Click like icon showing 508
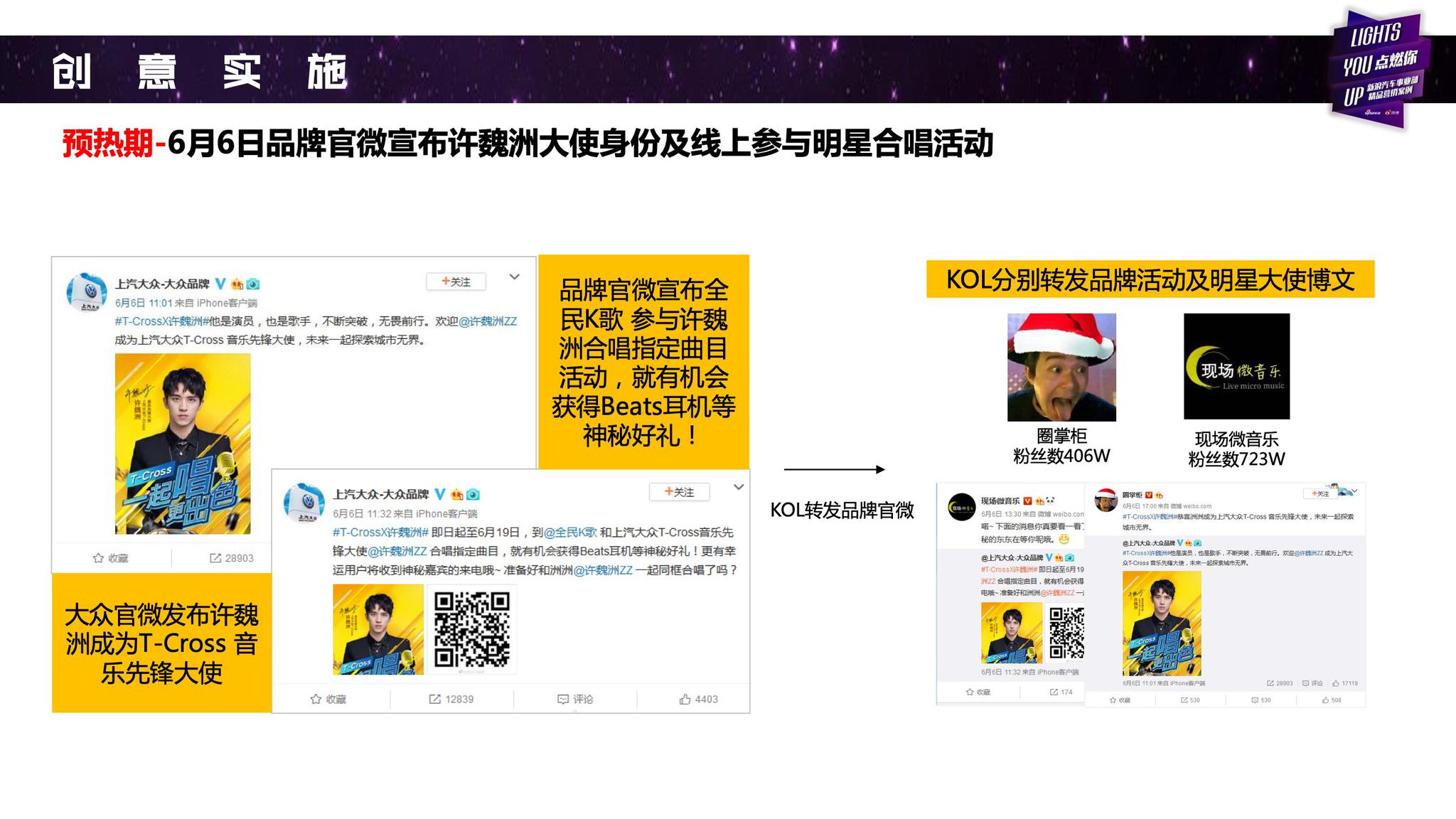 click(x=1325, y=700)
